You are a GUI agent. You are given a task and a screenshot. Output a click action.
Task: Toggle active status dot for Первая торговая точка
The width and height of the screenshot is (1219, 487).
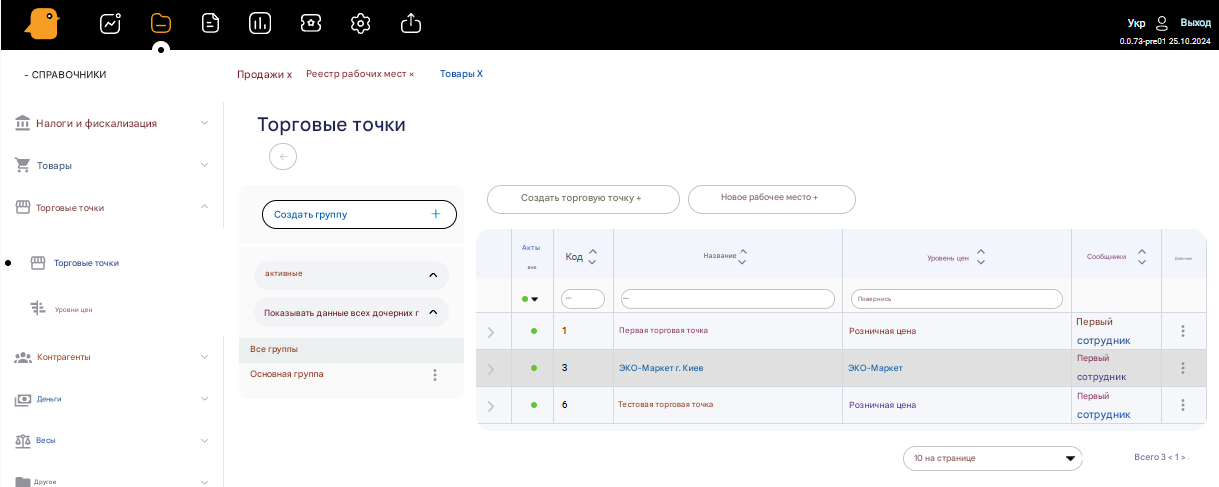[x=533, y=331]
